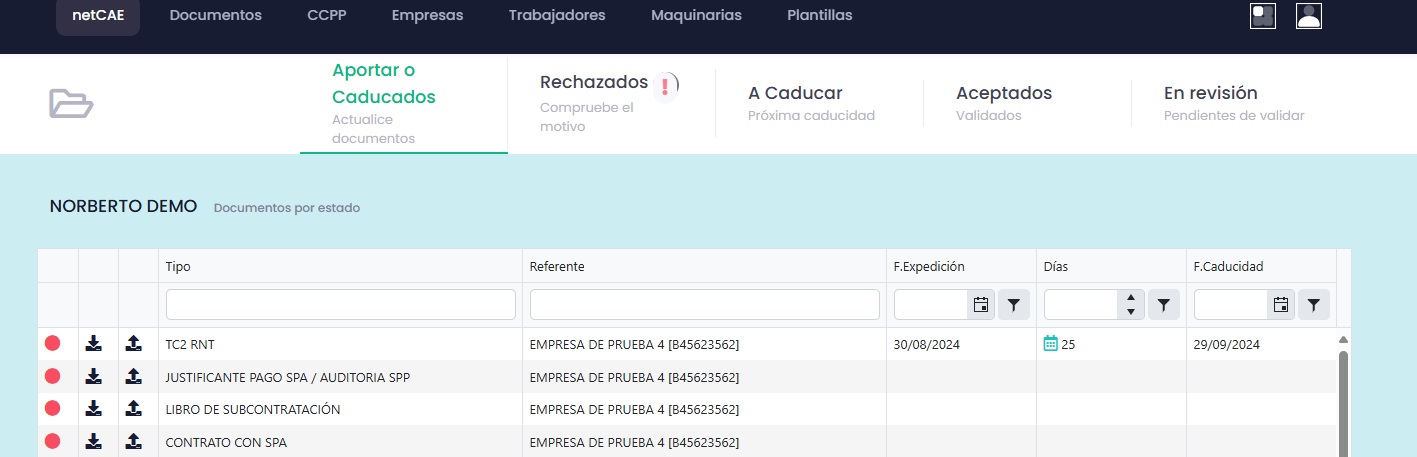Open the F.Expedición filter operator menu
The image size is (1417, 457).
pos(1013,305)
